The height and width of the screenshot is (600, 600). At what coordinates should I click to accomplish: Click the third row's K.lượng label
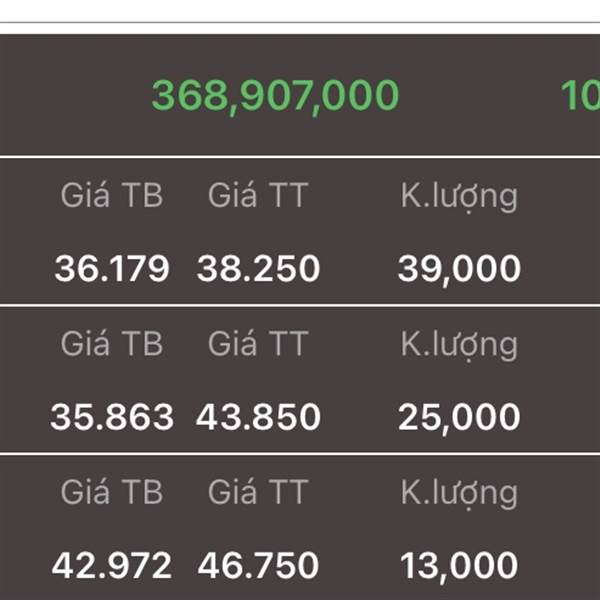tap(459, 495)
